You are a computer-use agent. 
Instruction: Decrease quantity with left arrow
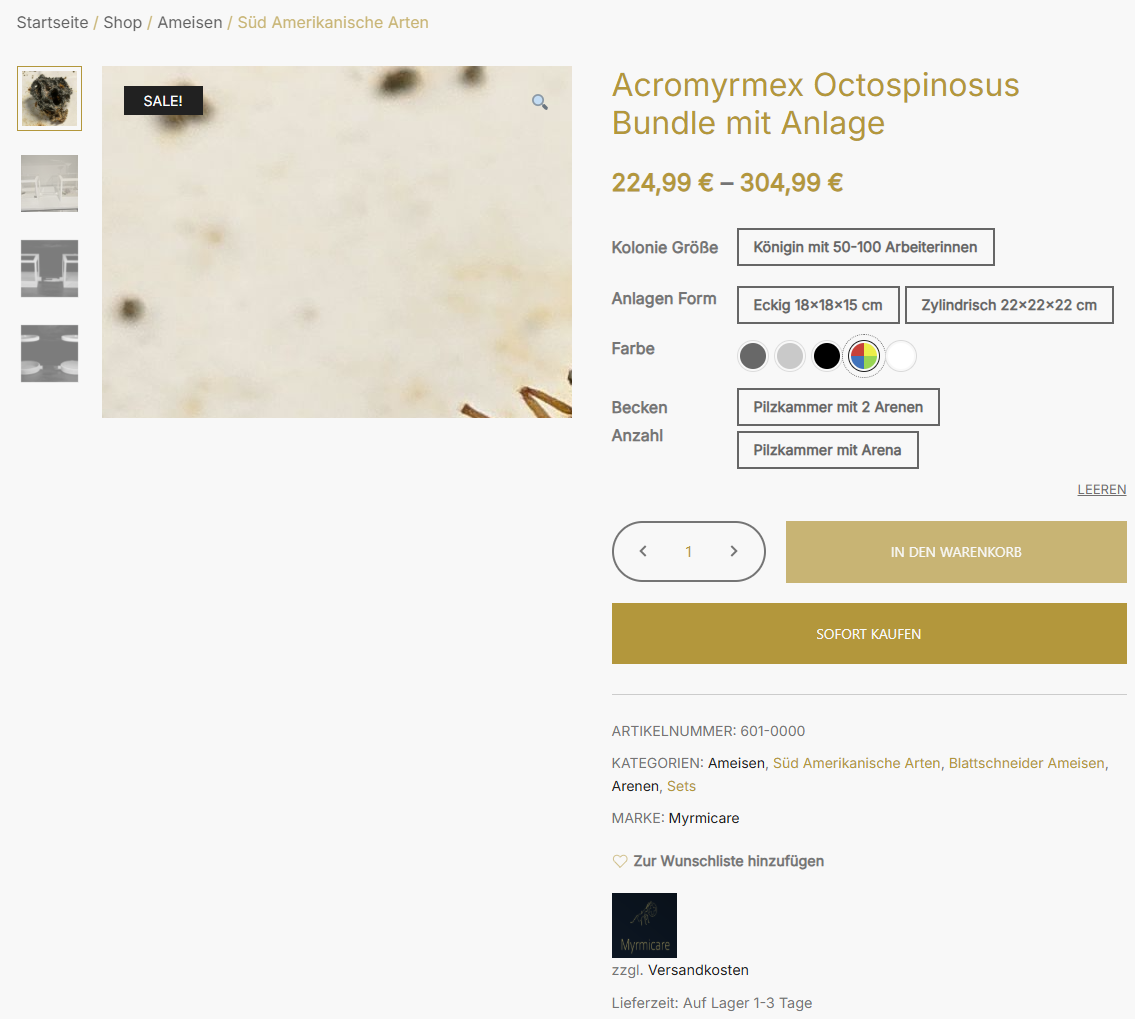click(643, 551)
